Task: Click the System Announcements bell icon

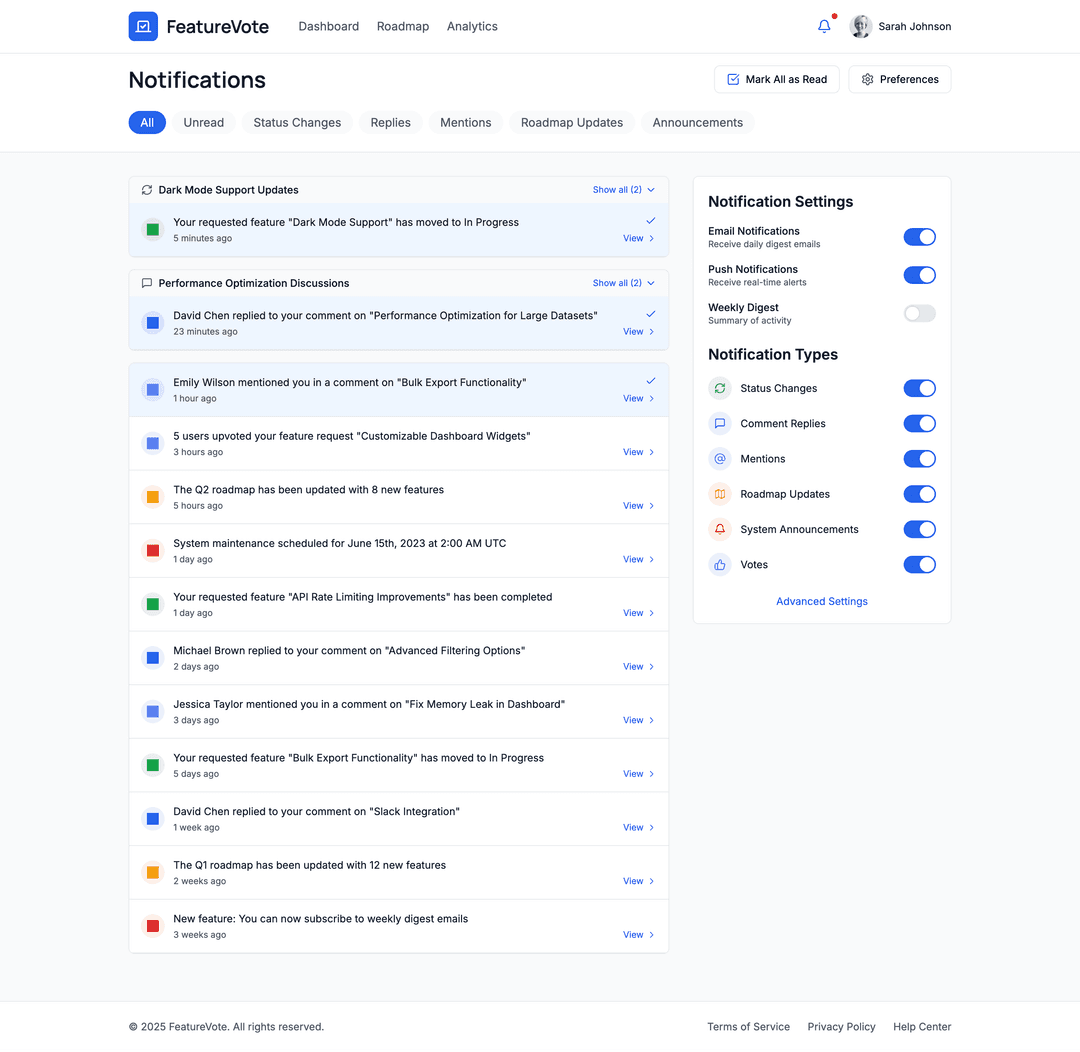Action: click(719, 529)
